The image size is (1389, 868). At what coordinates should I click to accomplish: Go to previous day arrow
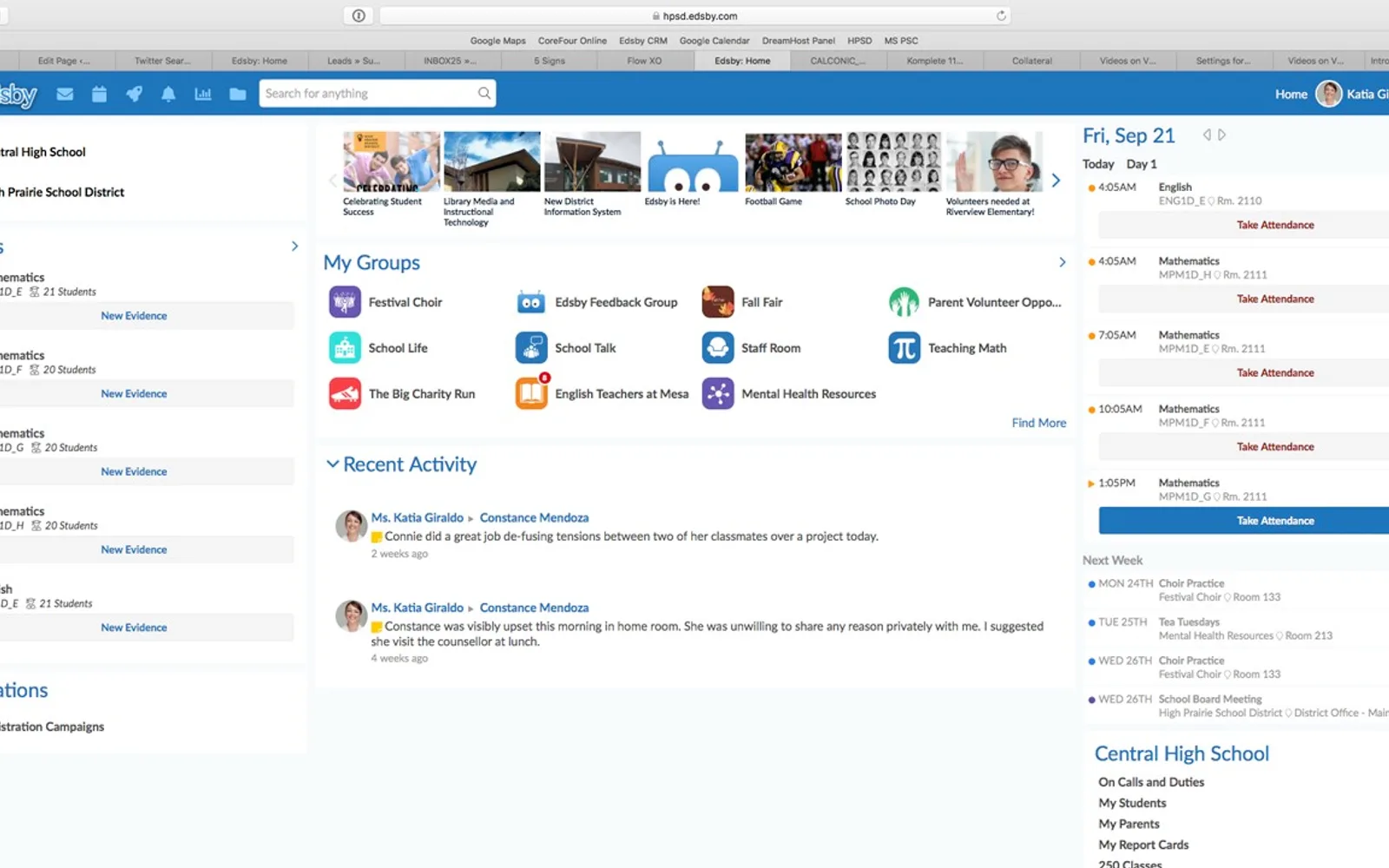(1206, 135)
